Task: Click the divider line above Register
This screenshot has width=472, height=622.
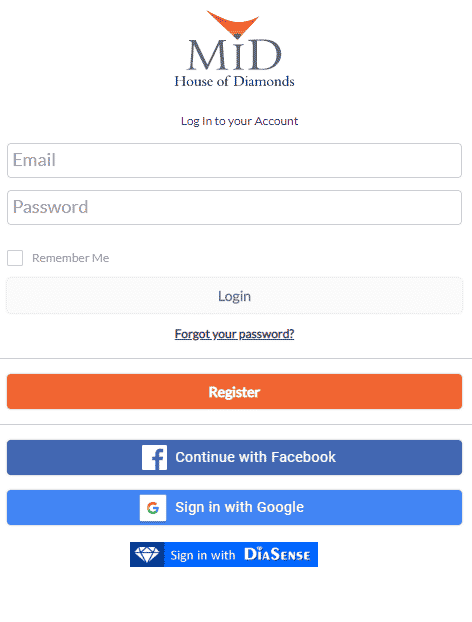Action: 236,359
